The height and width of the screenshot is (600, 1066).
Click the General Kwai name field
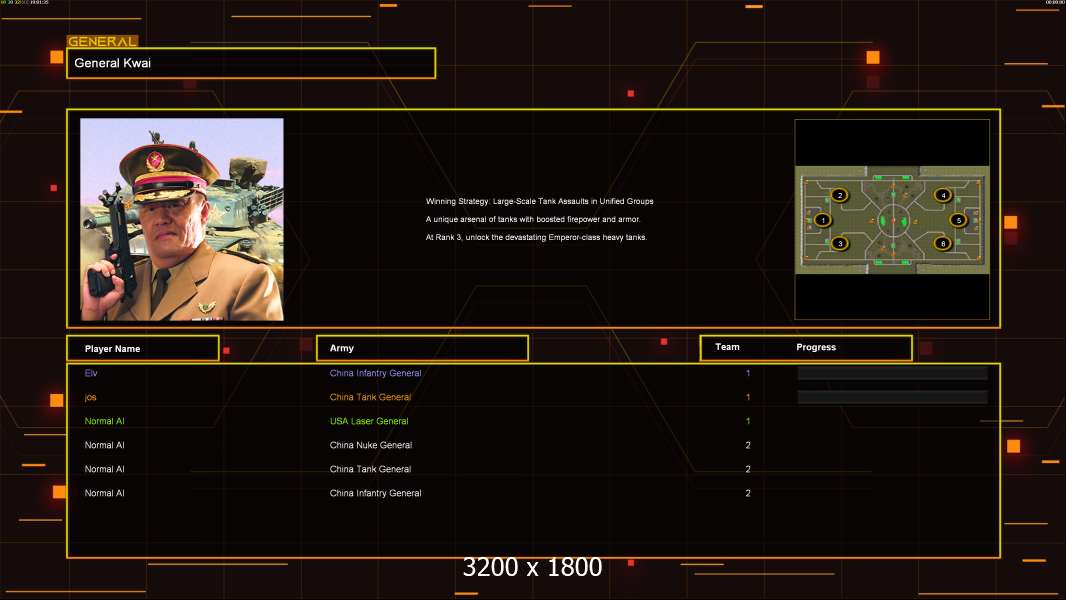point(251,63)
